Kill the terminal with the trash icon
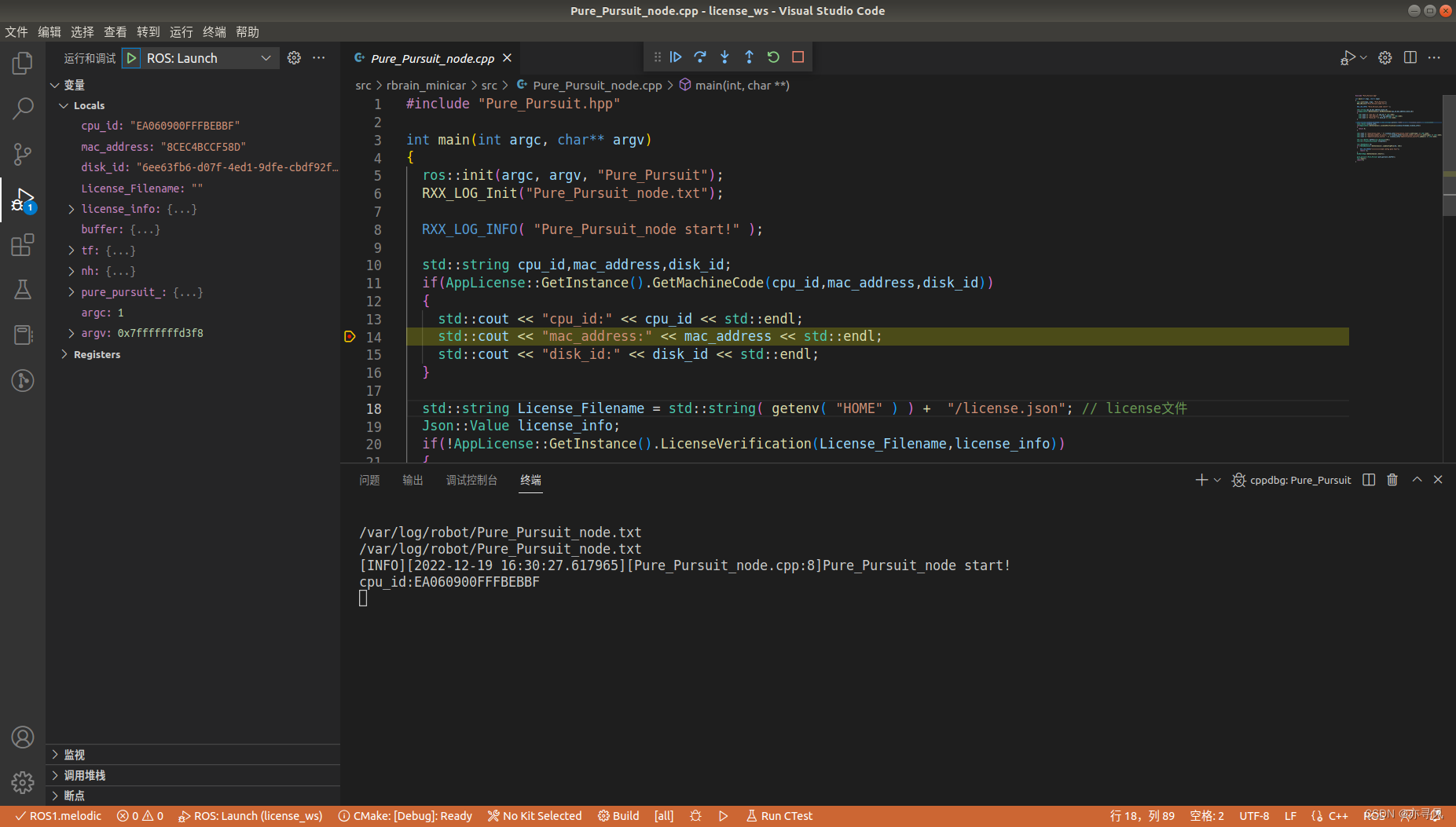The image size is (1456, 827). click(1391, 479)
